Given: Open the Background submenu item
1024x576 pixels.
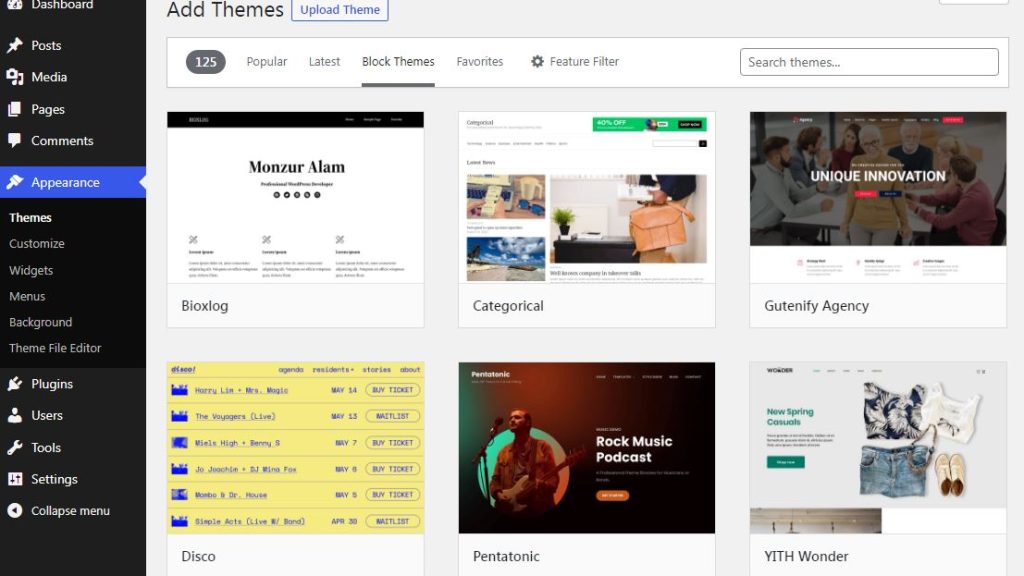Looking at the screenshot, I should tap(40, 322).
